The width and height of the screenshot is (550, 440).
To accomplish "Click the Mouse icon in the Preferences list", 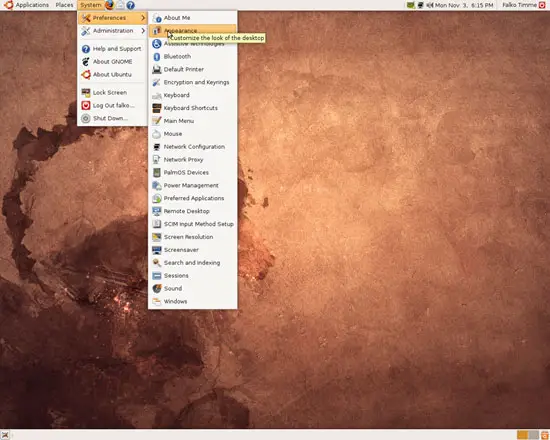I will (156, 134).
